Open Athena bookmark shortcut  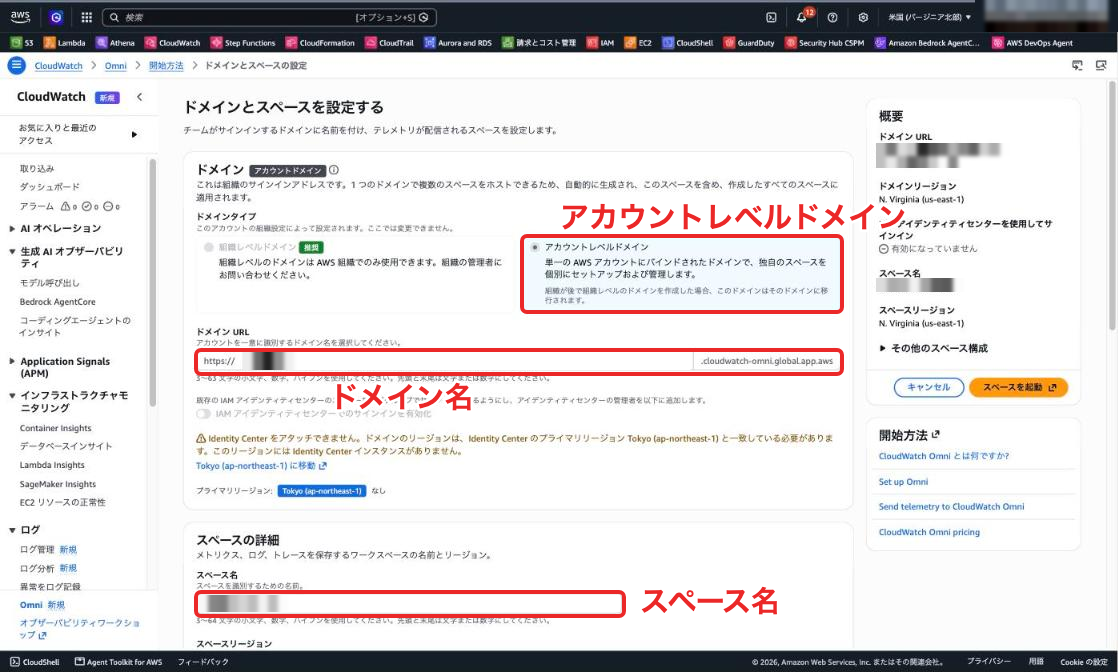click(116, 43)
